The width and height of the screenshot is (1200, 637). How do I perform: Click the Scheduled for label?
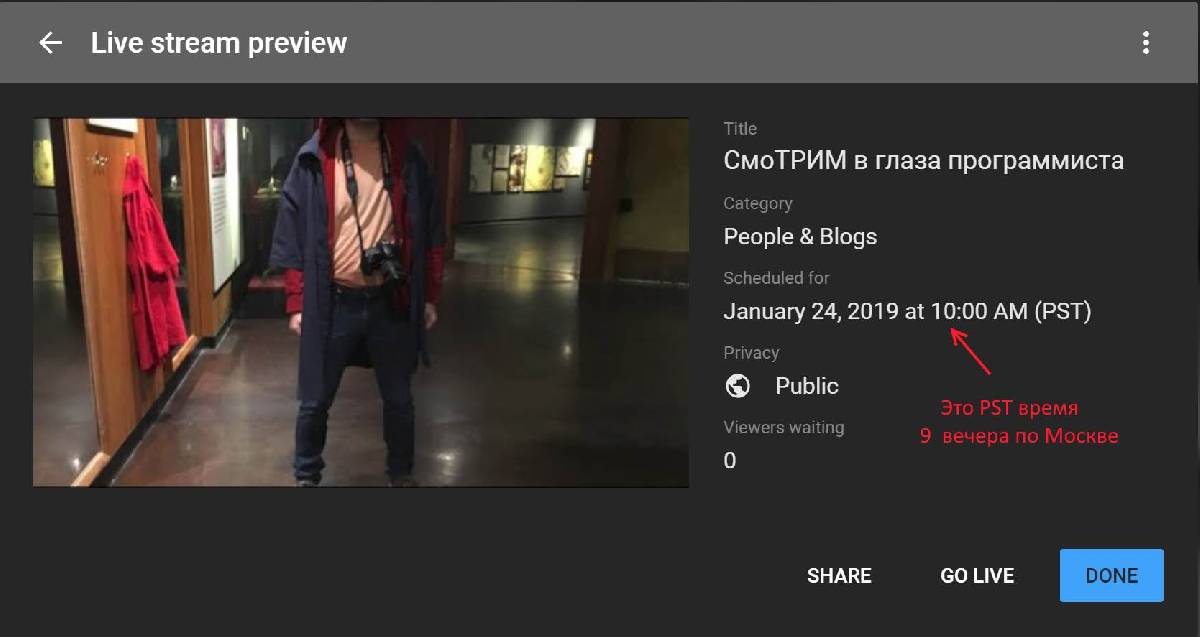tap(776, 278)
